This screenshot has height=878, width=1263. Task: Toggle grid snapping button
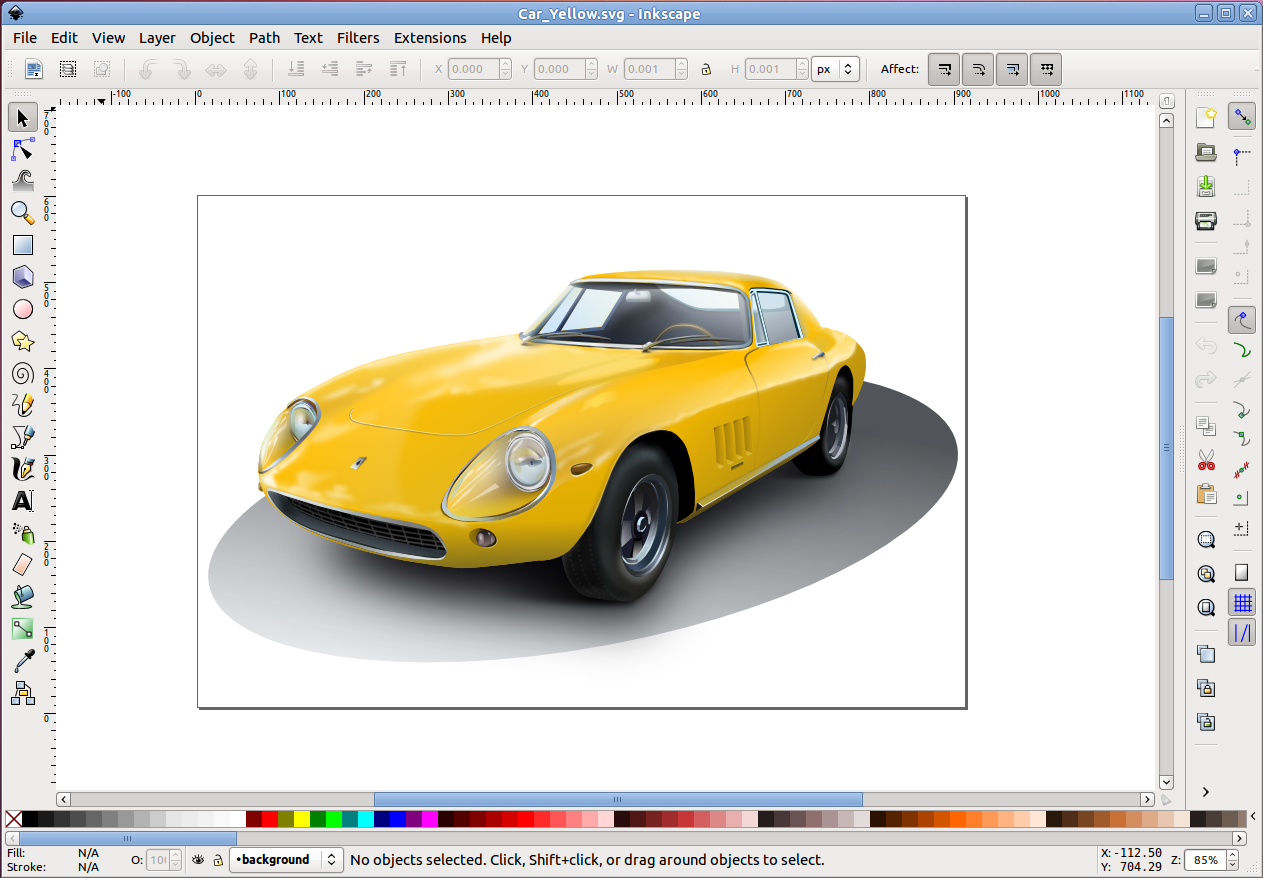coord(1242,603)
